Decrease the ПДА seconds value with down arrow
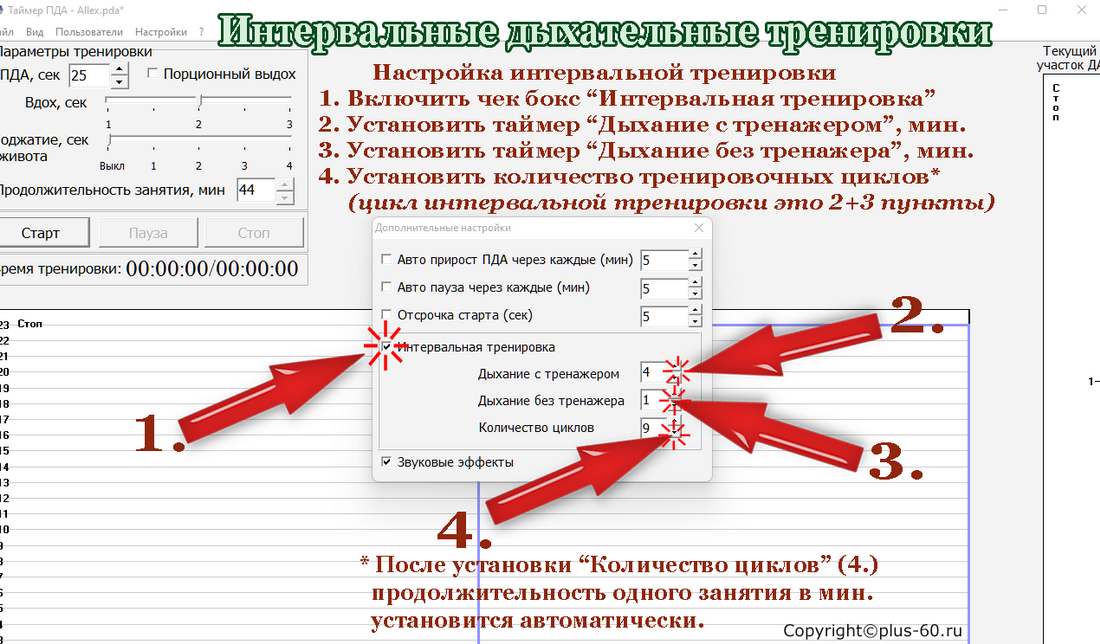1100x644 pixels. pyautogui.click(x=120, y=81)
